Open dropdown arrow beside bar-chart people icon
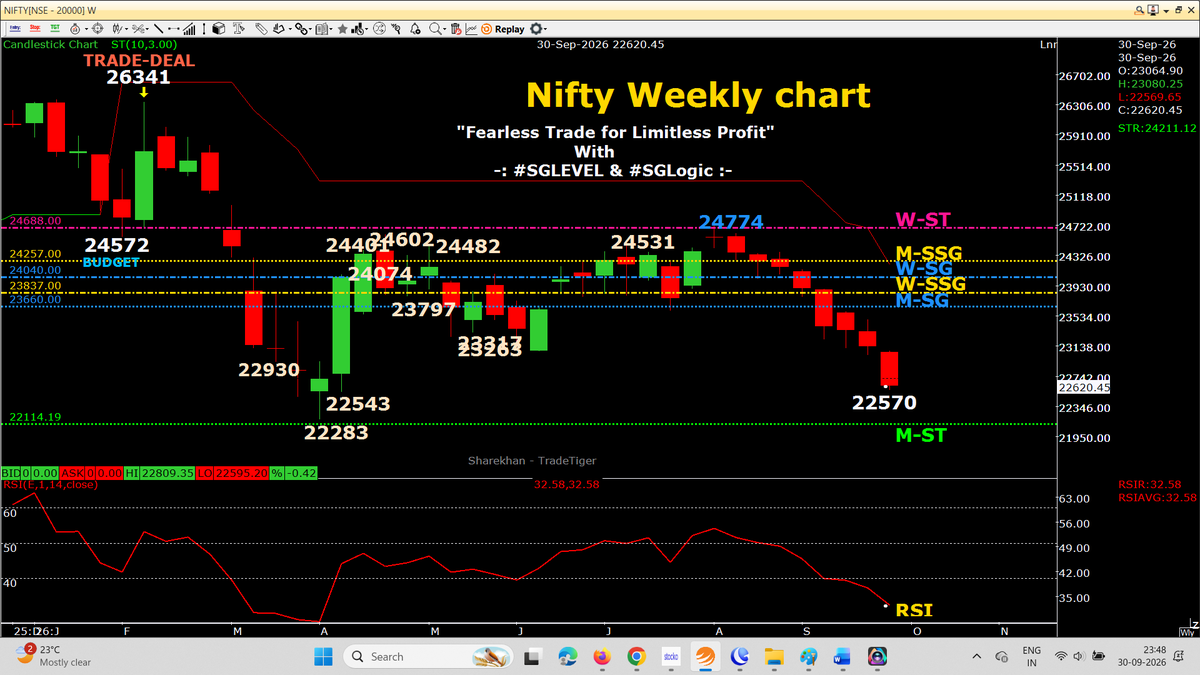 [x=367, y=30]
